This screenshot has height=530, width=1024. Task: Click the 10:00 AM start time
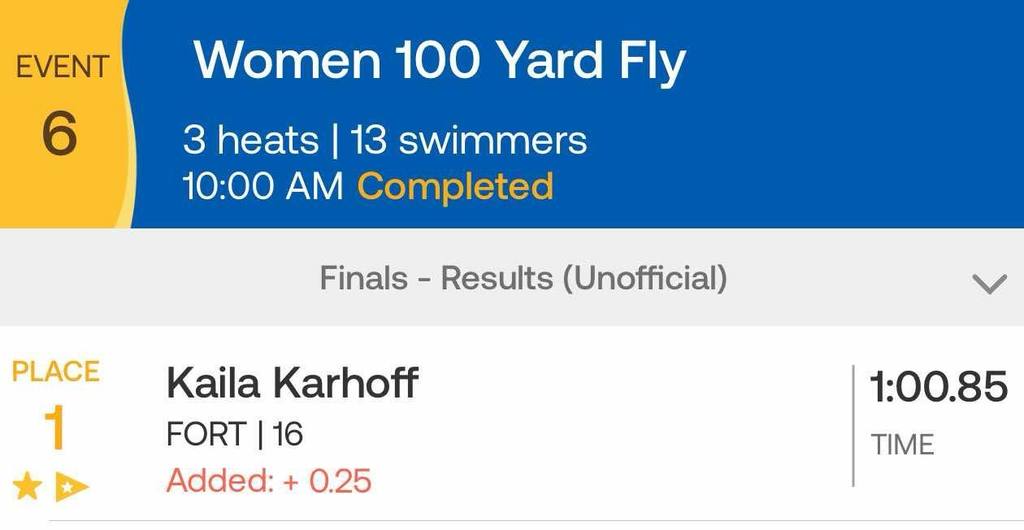(x=262, y=186)
